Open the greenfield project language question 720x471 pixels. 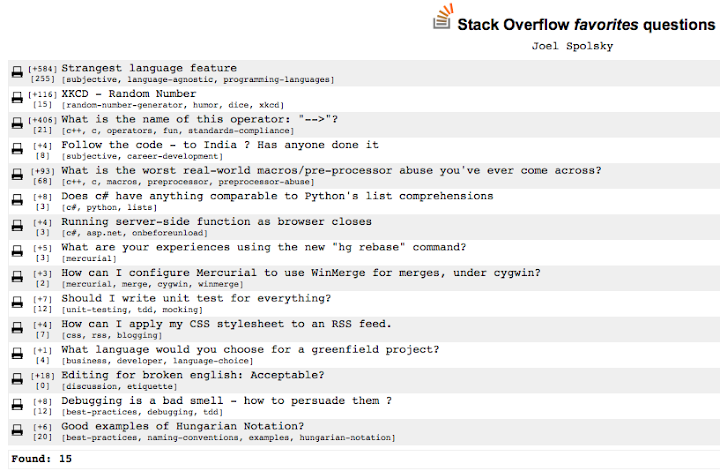250,349
